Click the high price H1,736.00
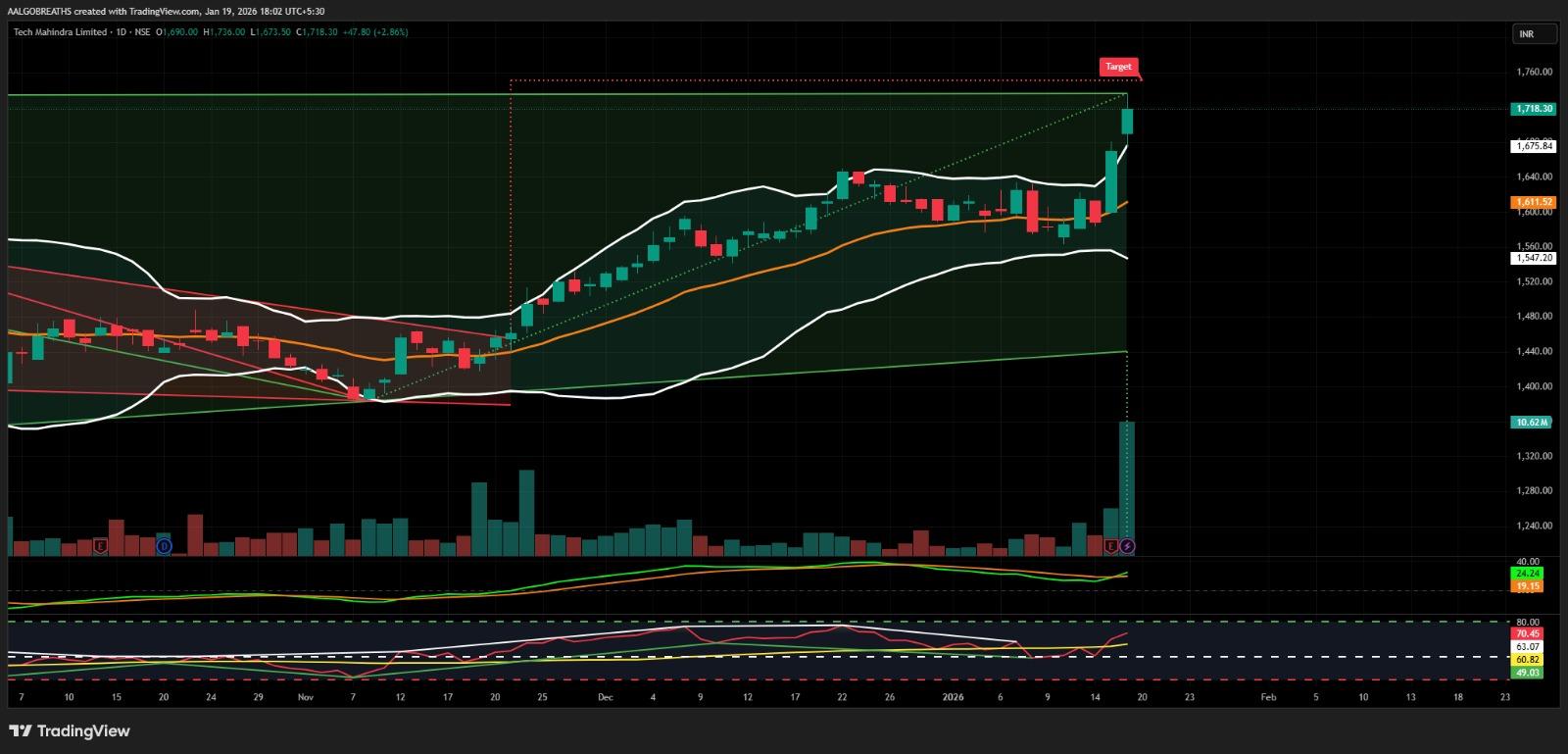1568x754 pixels. pyautogui.click(x=224, y=32)
